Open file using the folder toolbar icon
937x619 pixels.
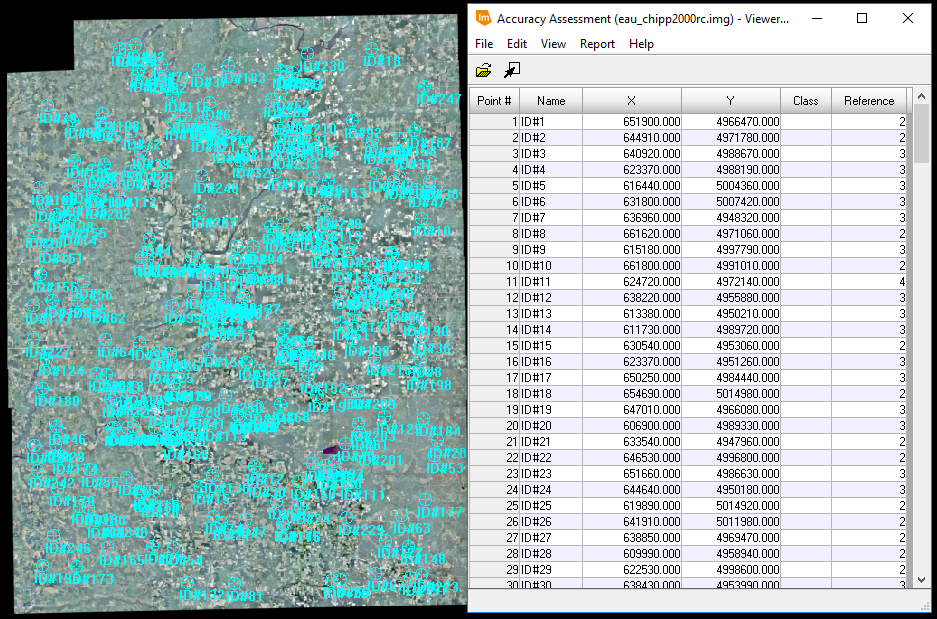click(x=483, y=71)
